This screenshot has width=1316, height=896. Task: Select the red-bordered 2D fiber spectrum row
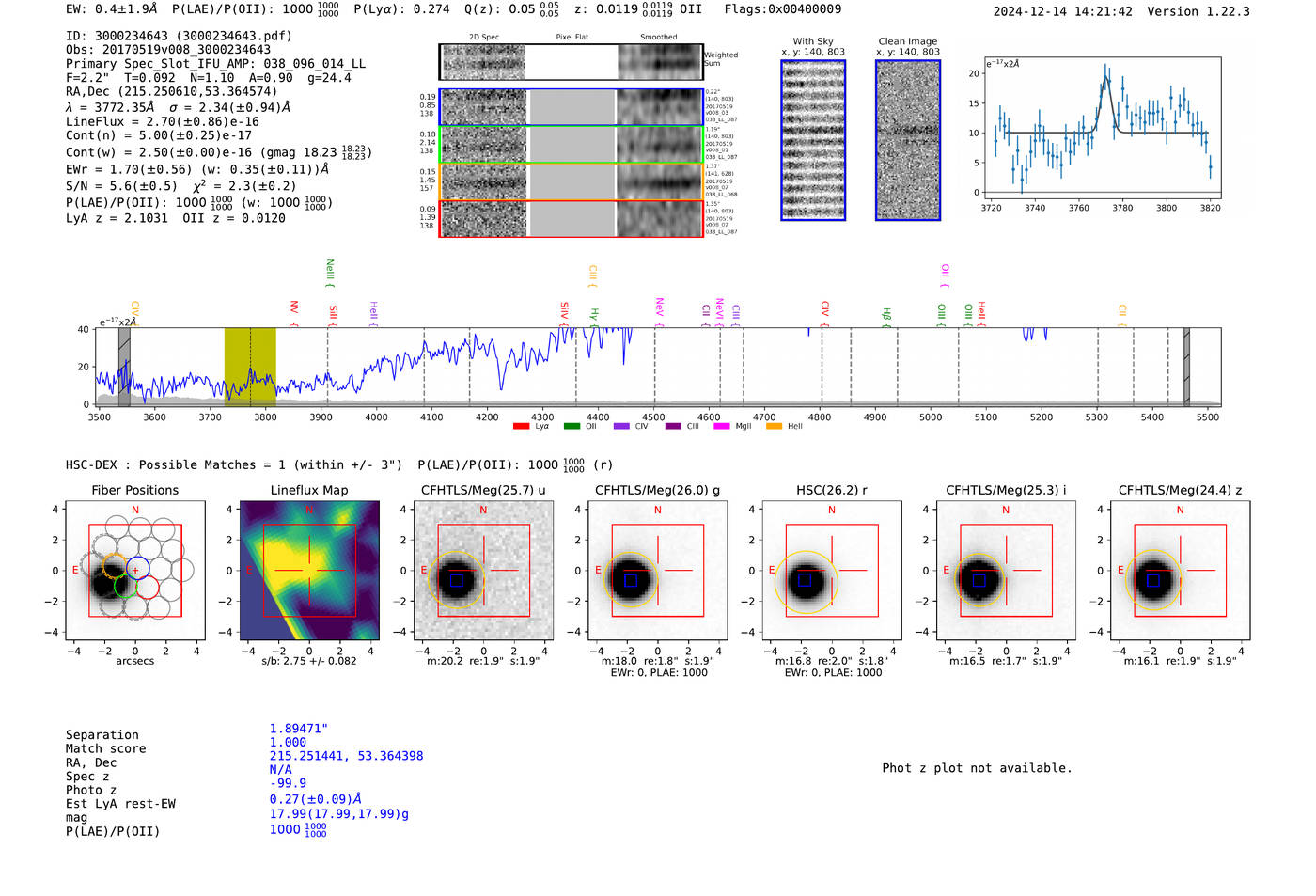coord(571,218)
